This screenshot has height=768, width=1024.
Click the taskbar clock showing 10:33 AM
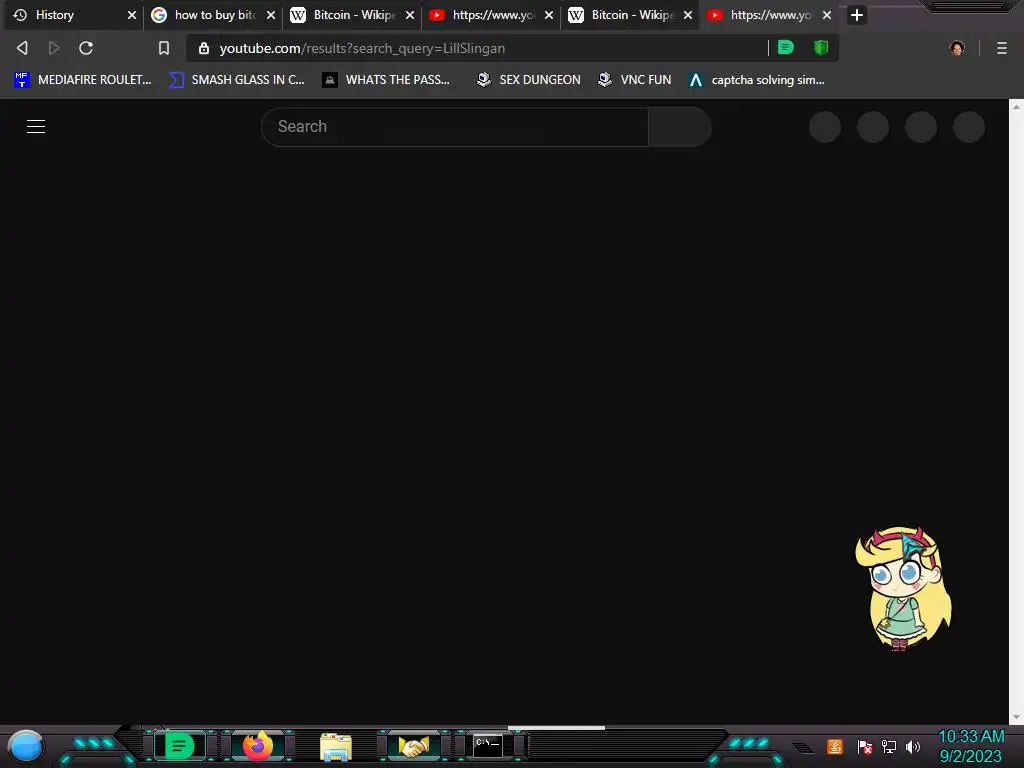tap(971, 746)
